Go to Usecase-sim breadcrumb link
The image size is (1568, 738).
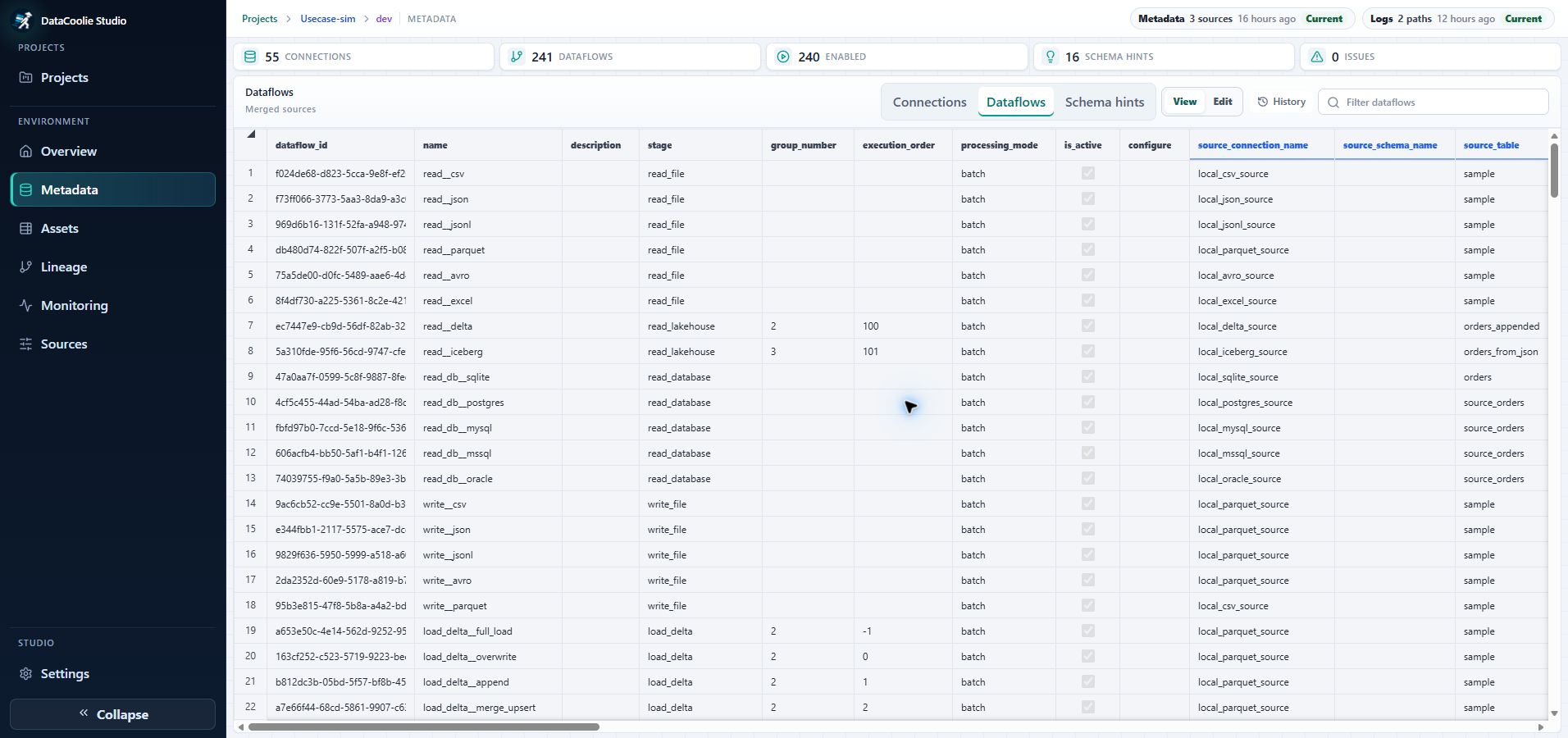point(328,19)
